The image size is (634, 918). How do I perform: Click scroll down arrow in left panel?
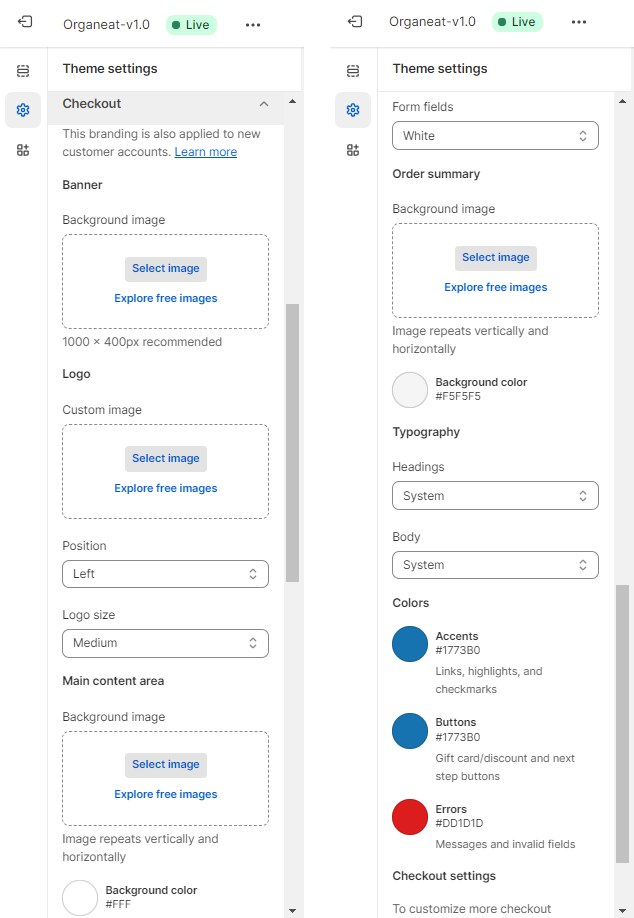click(x=292, y=910)
